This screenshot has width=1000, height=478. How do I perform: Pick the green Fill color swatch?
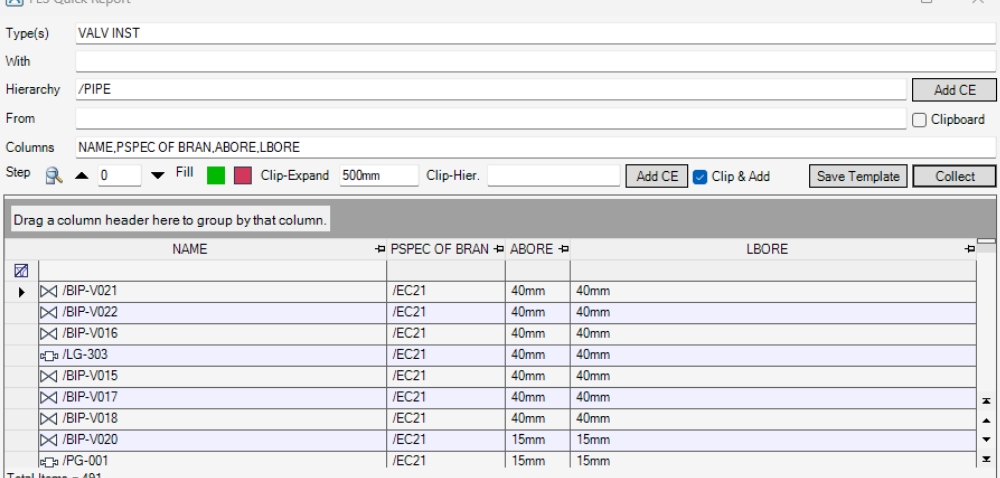point(216,177)
